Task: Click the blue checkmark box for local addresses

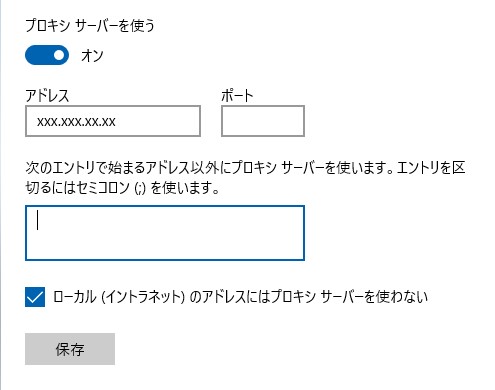Action: [35, 297]
